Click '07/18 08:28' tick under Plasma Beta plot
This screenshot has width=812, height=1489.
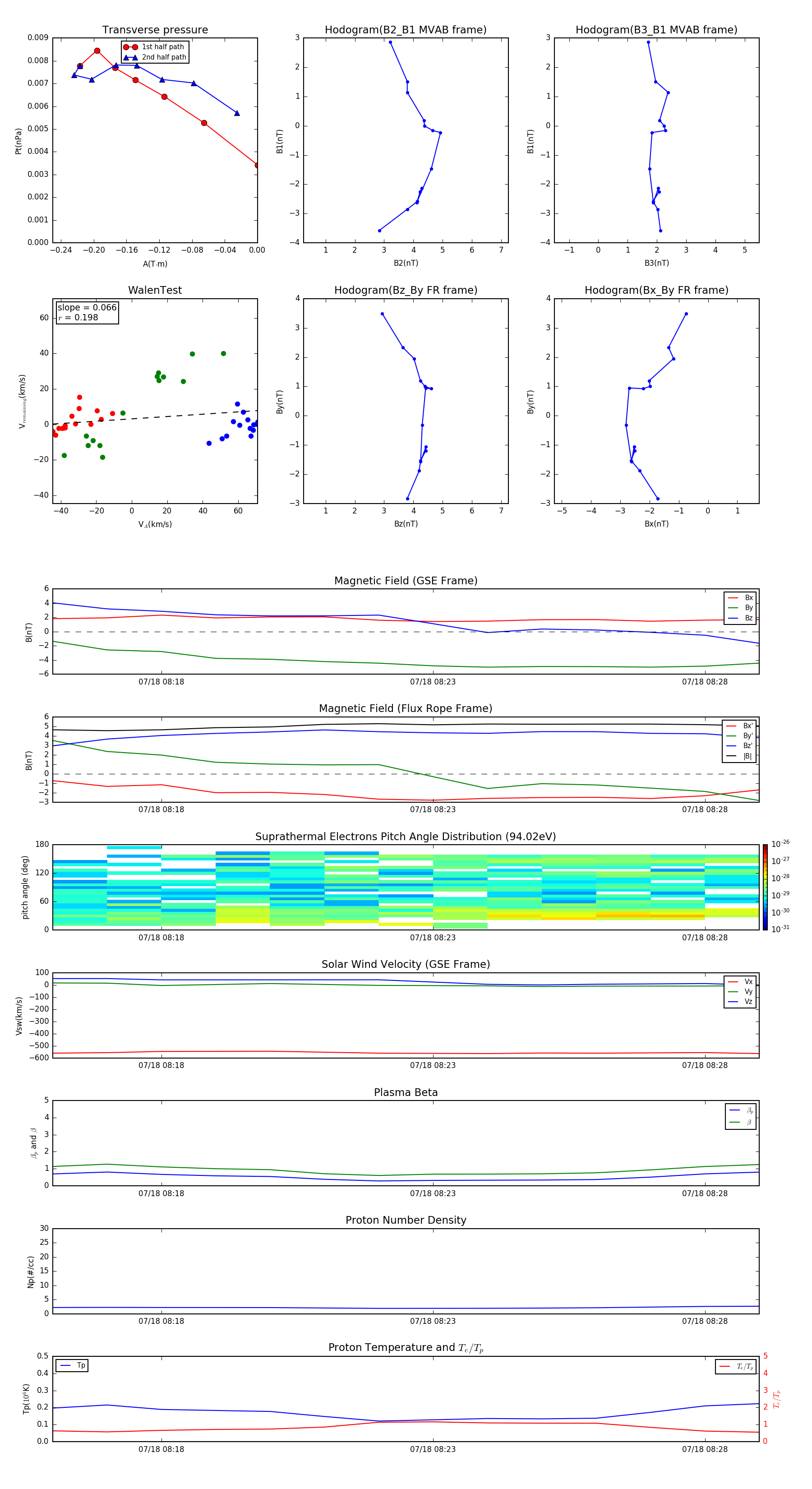[705, 1193]
